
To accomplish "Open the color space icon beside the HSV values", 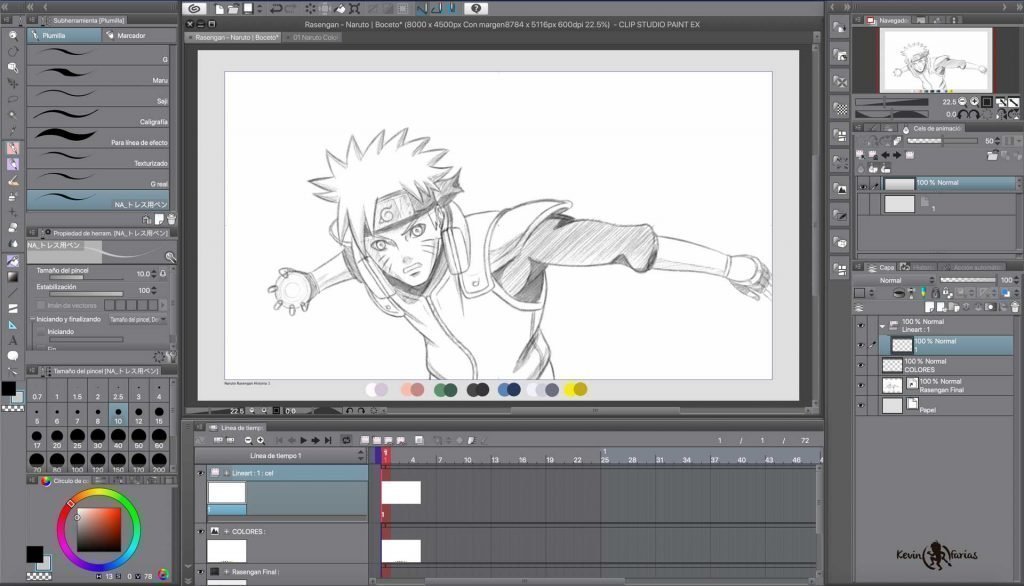I will coord(163,574).
